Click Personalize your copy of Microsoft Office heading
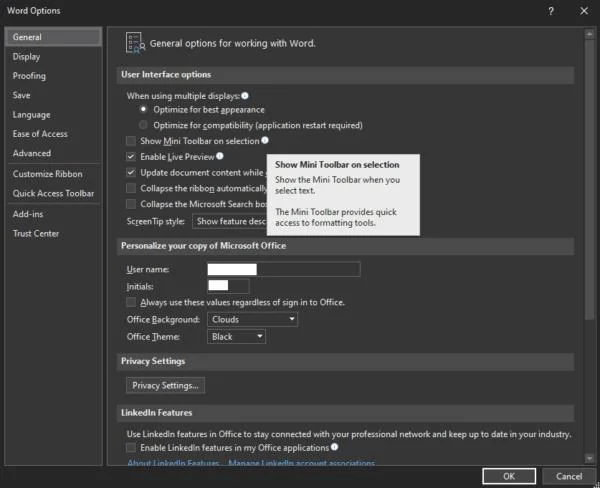Screen dimensions: 600x488 click(204, 246)
